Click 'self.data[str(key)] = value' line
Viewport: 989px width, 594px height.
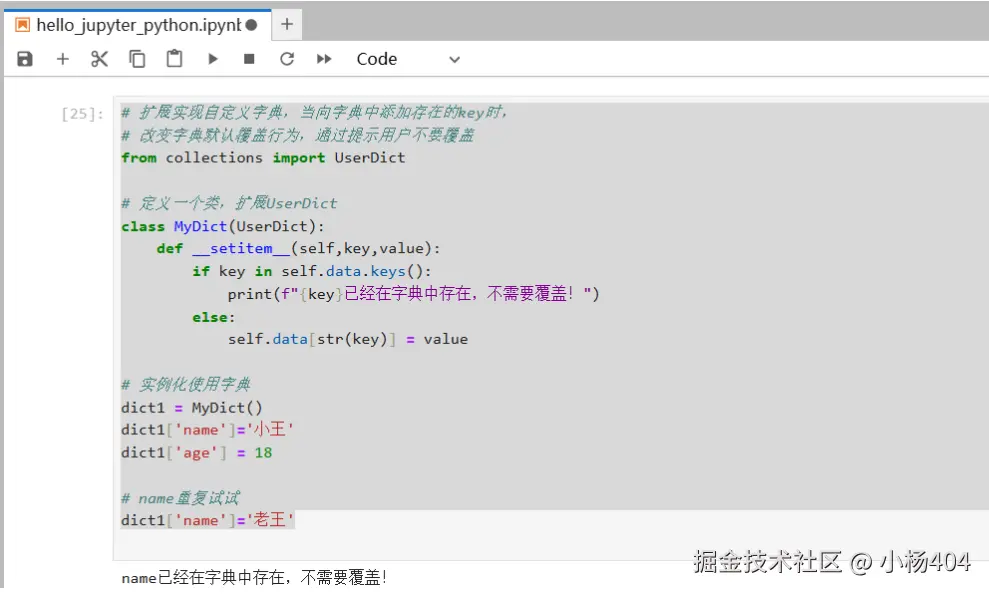coord(348,339)
